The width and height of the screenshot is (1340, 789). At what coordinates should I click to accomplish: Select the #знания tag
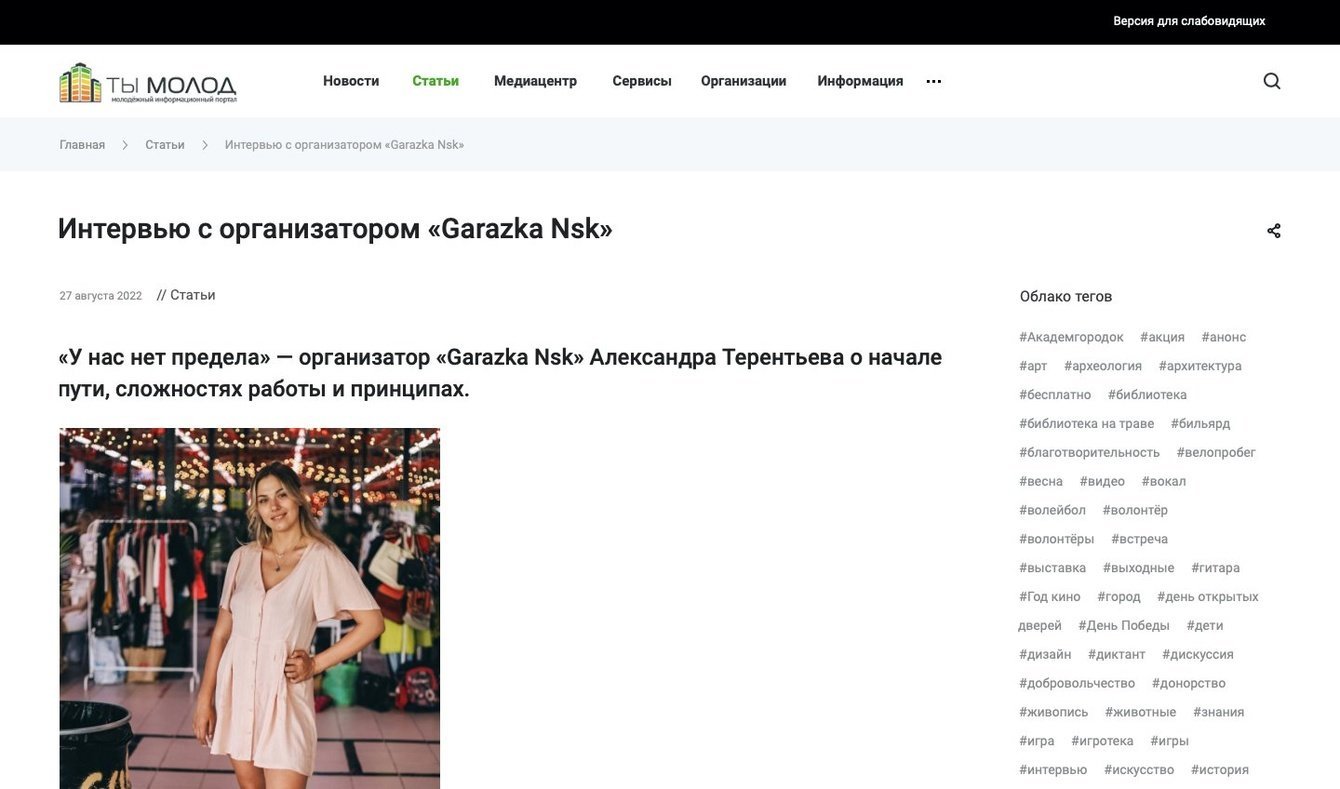tap(1219, 713)
